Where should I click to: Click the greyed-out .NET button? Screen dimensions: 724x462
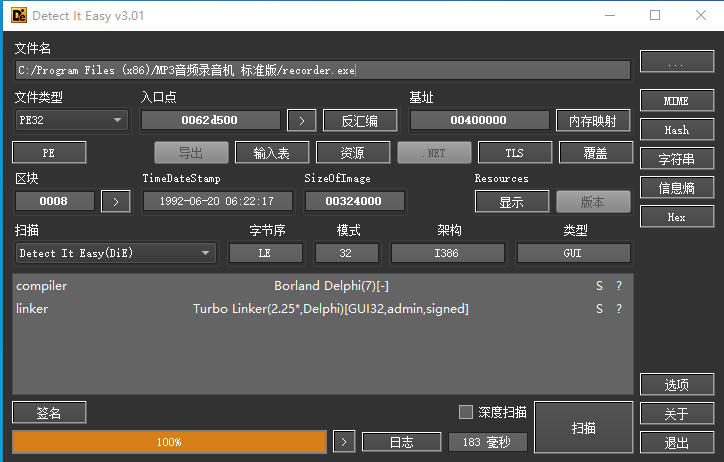coord(434,153)
